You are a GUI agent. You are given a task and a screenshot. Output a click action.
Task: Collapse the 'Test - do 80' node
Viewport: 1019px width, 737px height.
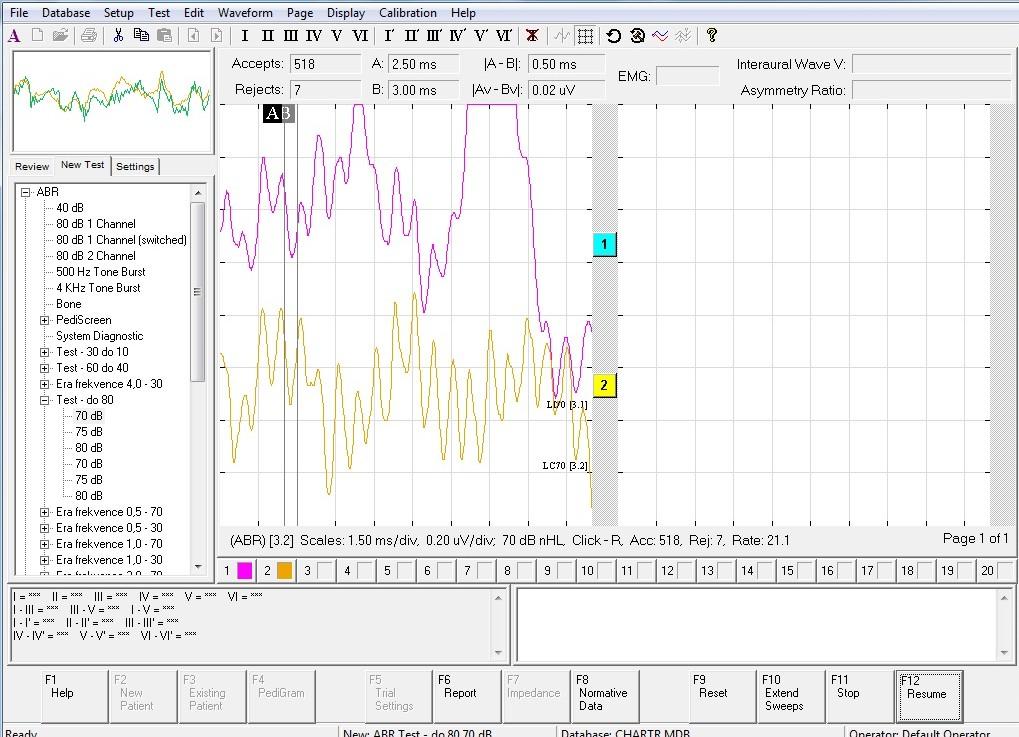tap(44, 400)
